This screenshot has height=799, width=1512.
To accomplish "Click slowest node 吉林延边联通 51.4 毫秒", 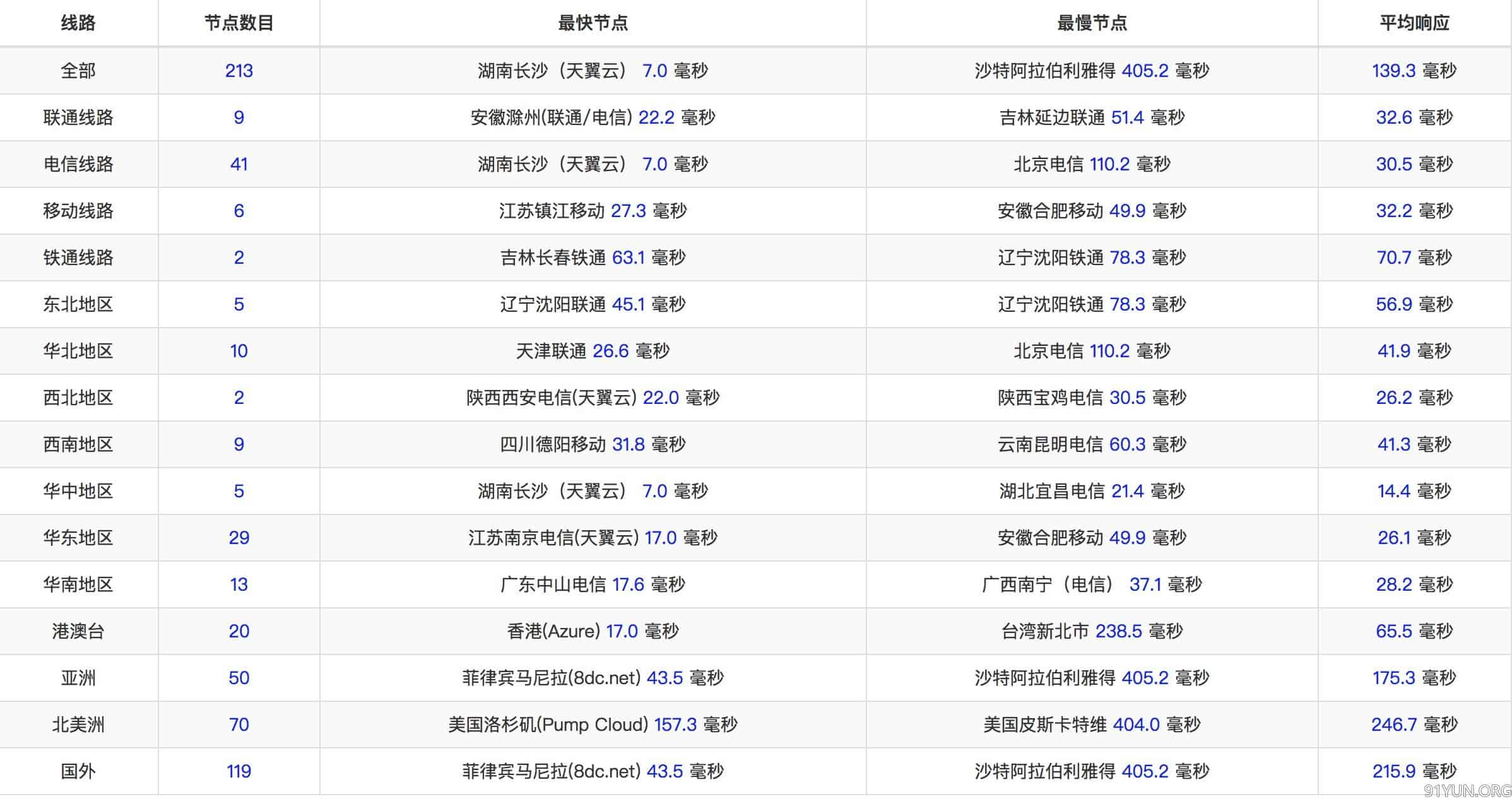I will click(1092, 117).
